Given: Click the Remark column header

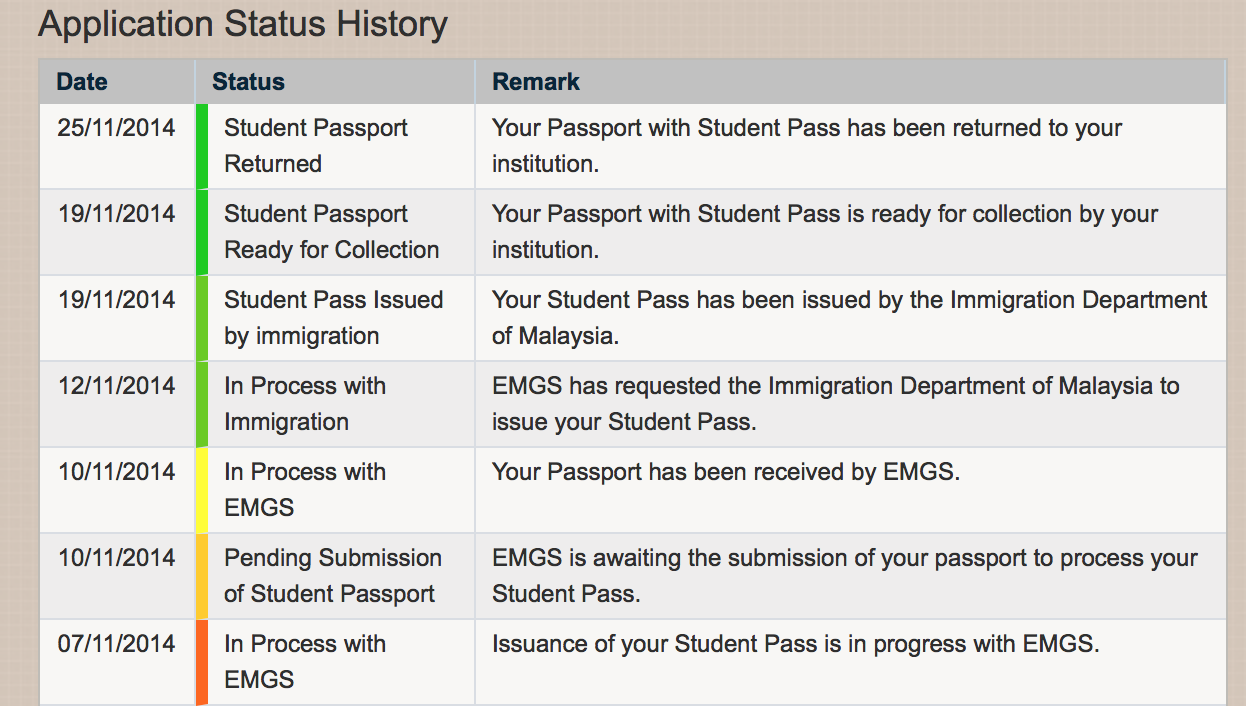Looking at the screenshot, I should pos(536,82).
